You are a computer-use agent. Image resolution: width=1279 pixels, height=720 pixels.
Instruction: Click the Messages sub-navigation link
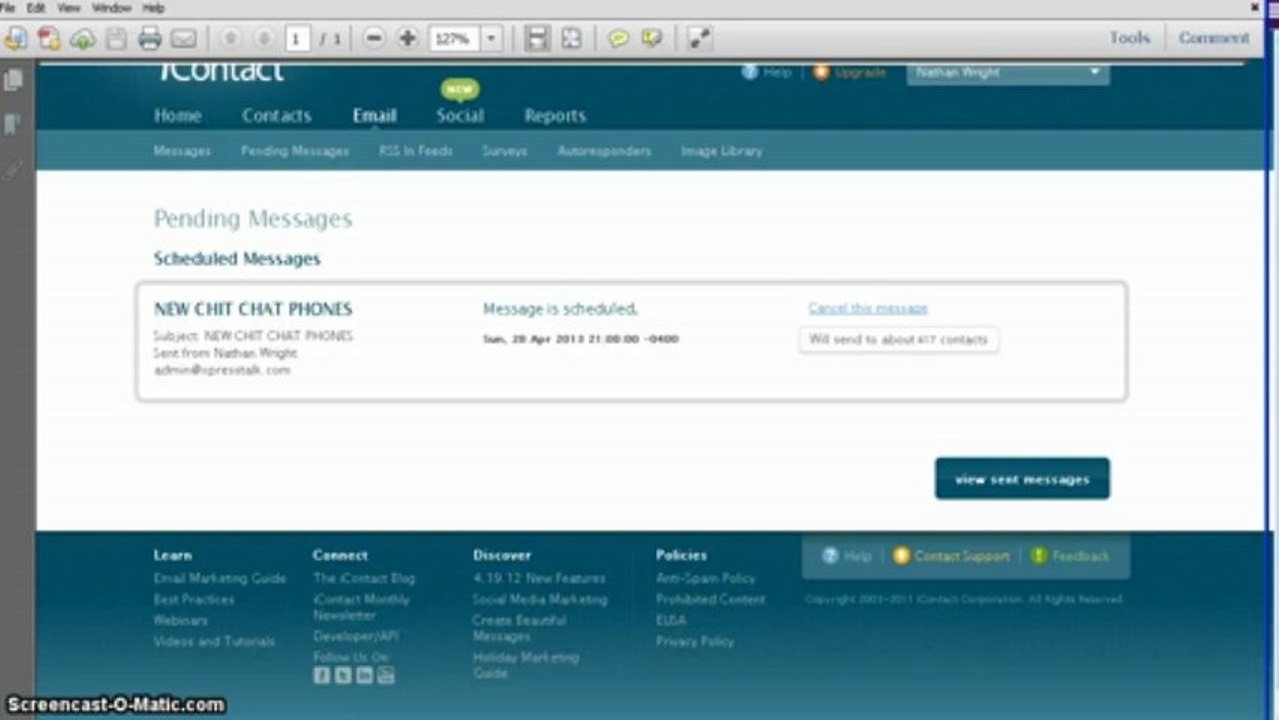[x=182, y=151]
